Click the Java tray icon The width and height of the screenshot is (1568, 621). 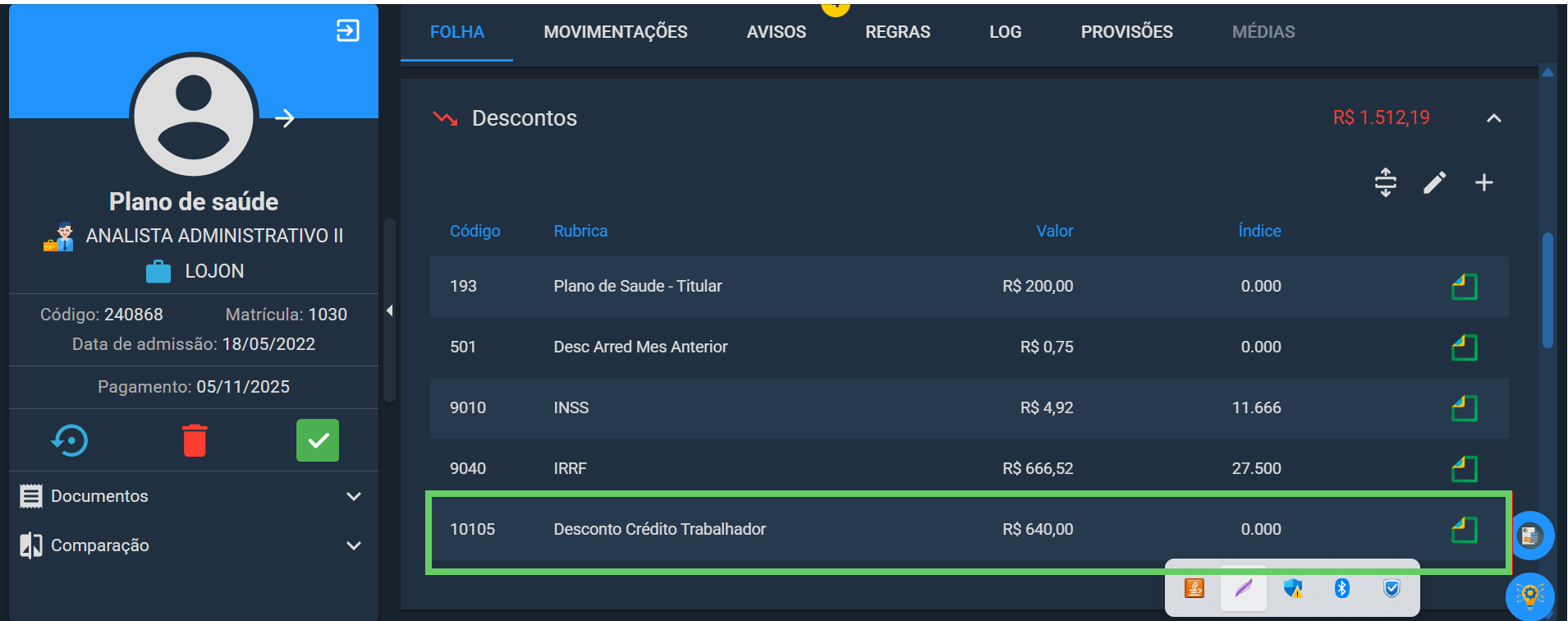coord(1194,588)
